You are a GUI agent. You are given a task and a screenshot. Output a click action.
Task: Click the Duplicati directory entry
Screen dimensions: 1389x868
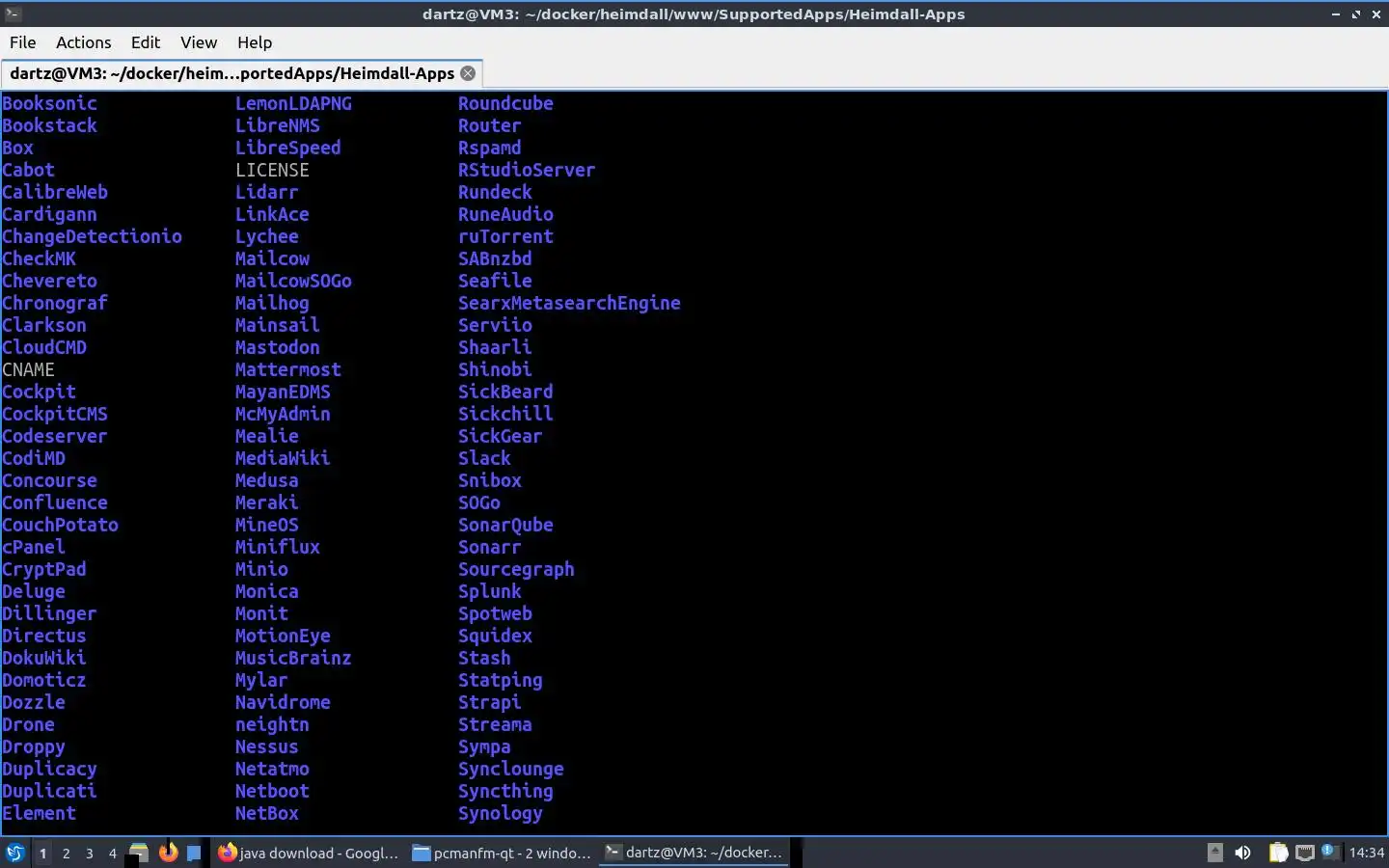[49, 791]
